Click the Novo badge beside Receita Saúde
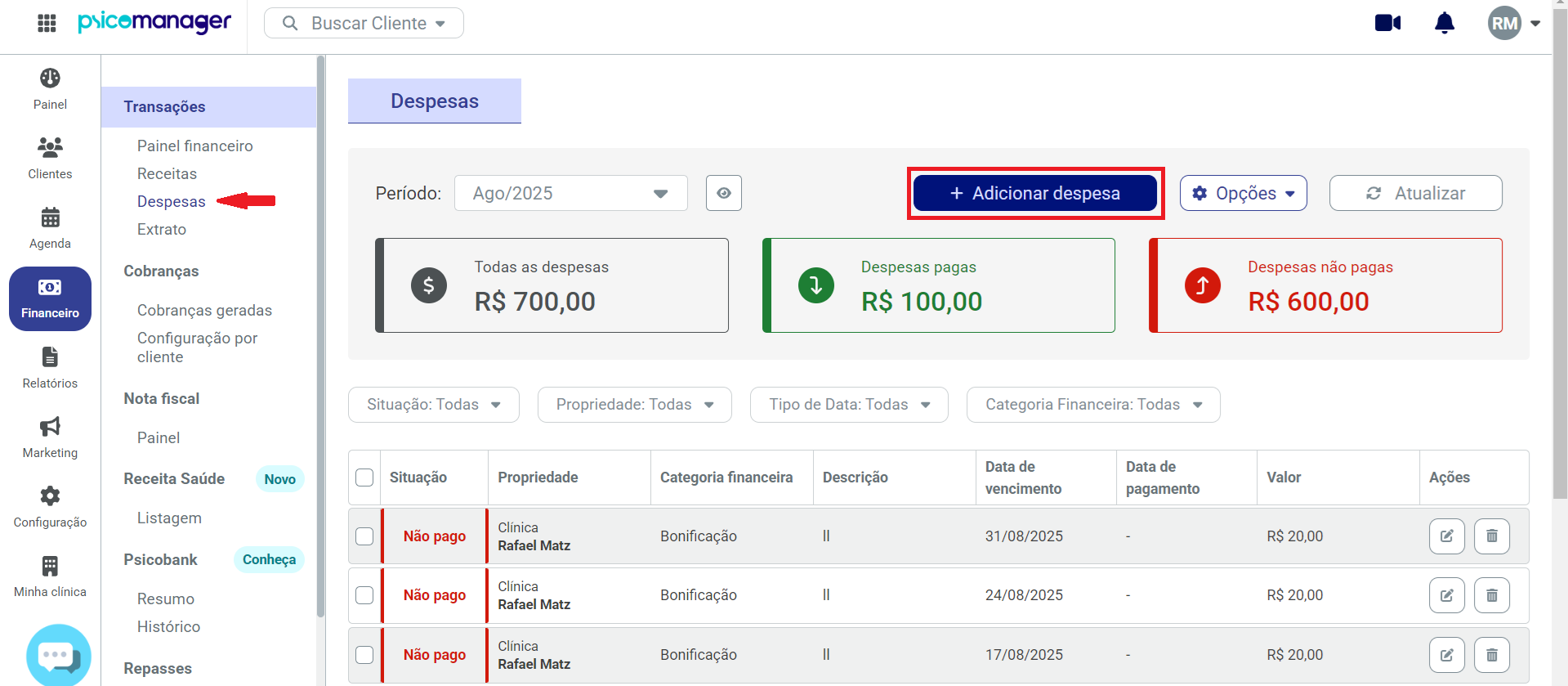Screen dimensions: 1568x686 click(x=279, y=479)
